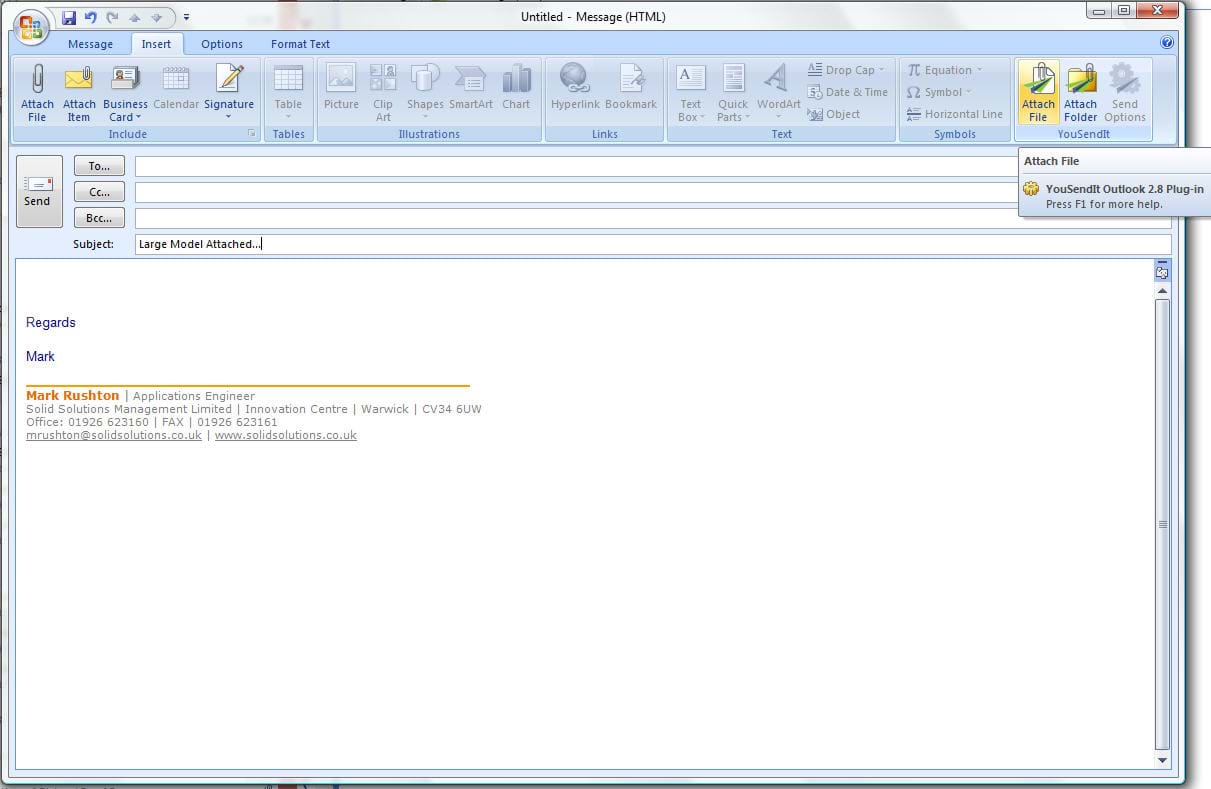The width and height of the screenshot is (1211, 789).
Task: Open the Options ribbon tab
Action: tap(221, 44)
